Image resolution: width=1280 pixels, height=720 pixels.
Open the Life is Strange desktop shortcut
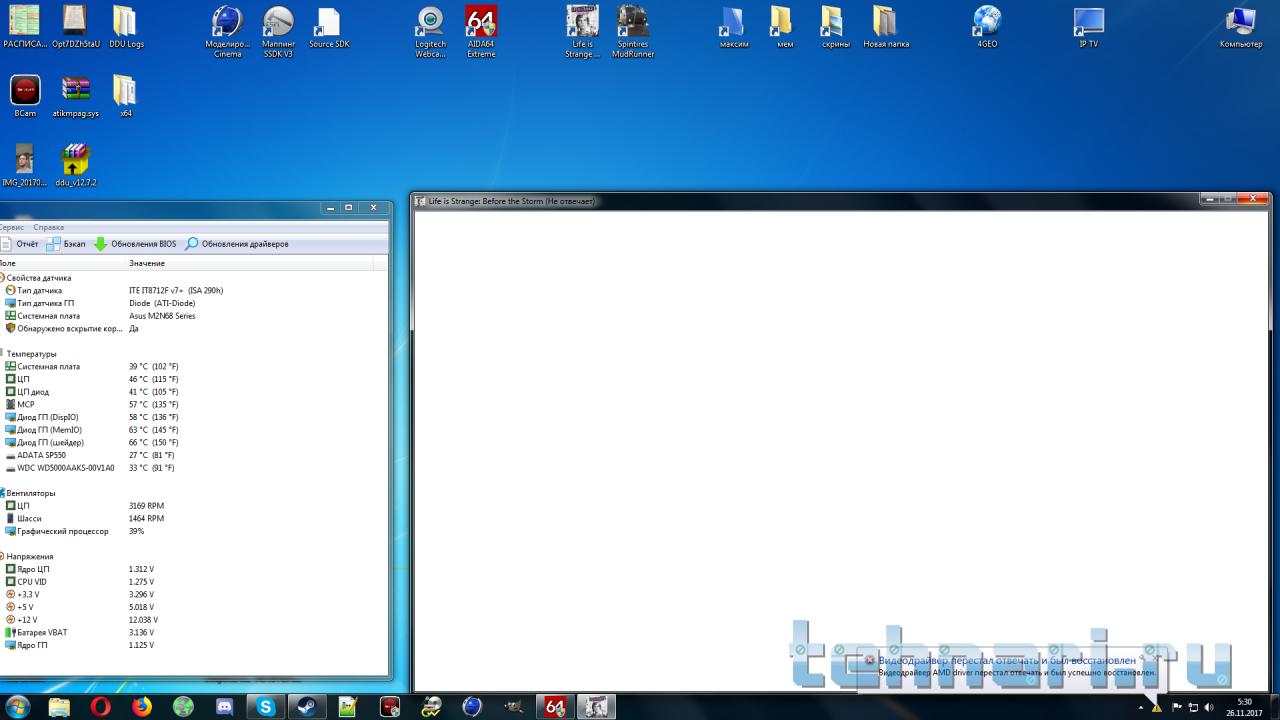[583, 32]
